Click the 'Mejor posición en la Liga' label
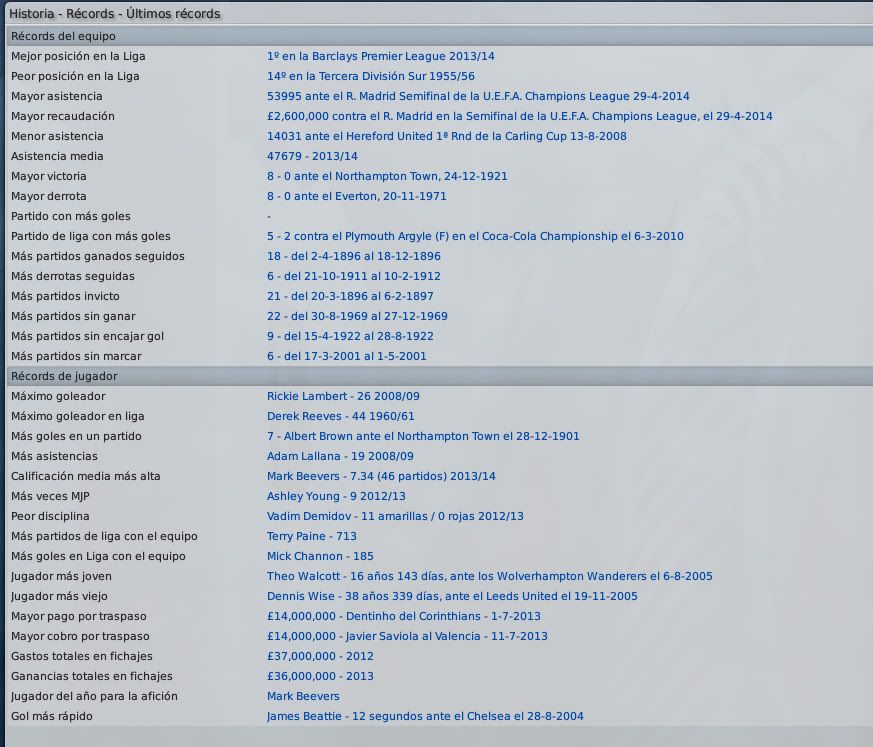Image resolution: width=873 pixels, height=747 pixels. (x=78, y=56)
